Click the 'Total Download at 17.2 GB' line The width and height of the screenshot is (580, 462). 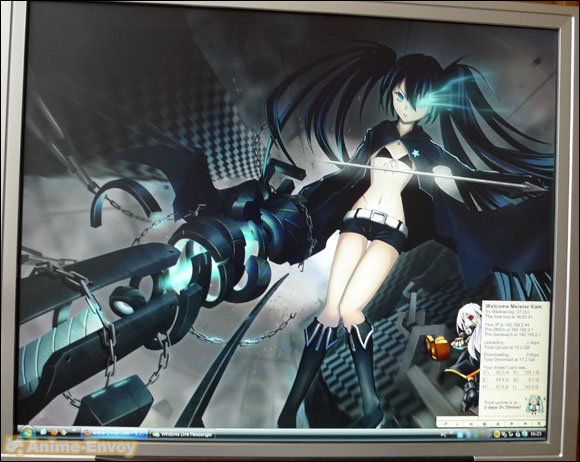coord(509,359)
